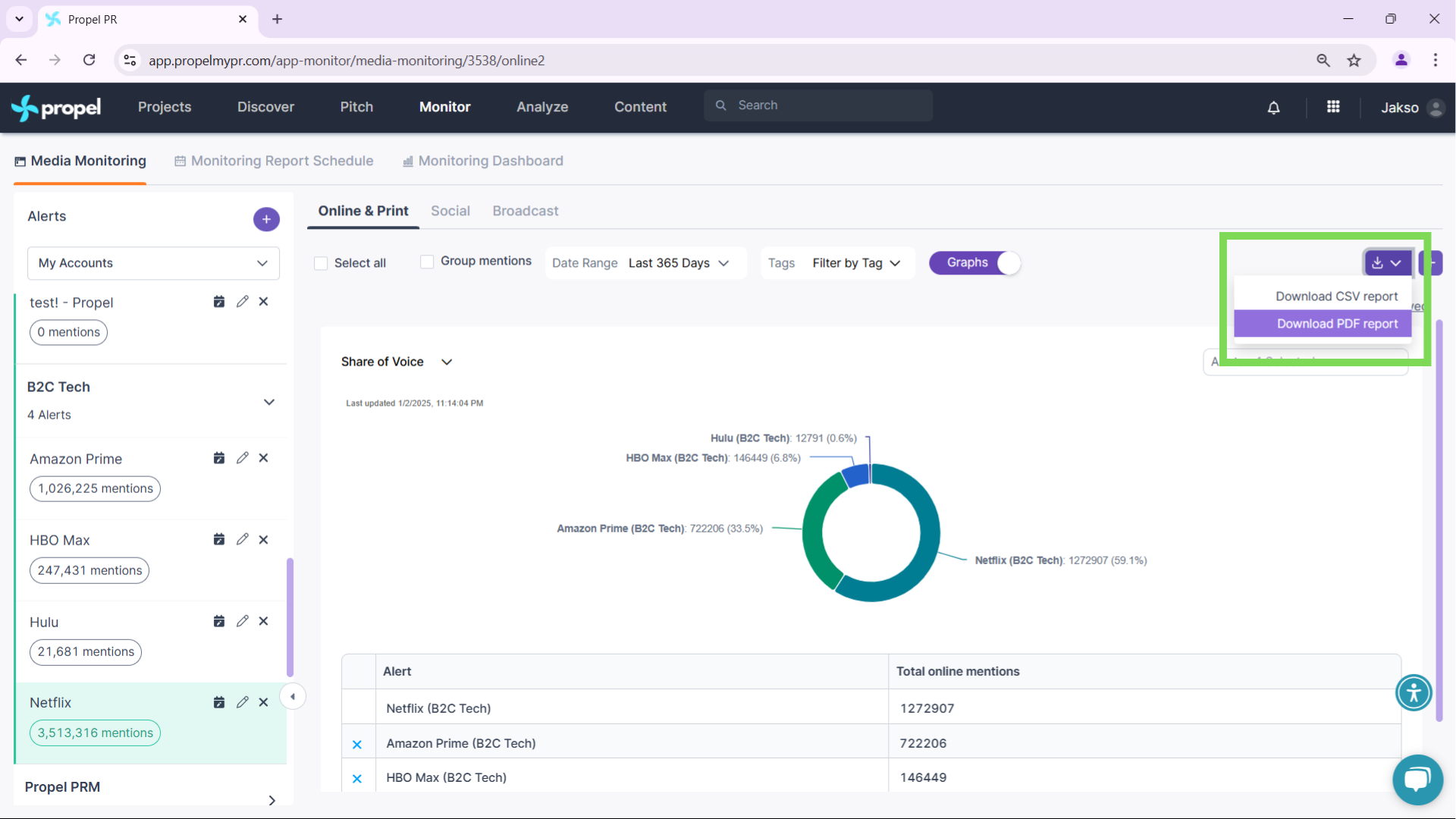Delete the HBO Max alert
Viewport: 1456px width, 819px height.
pyautogui.click(x=264, y=539)
